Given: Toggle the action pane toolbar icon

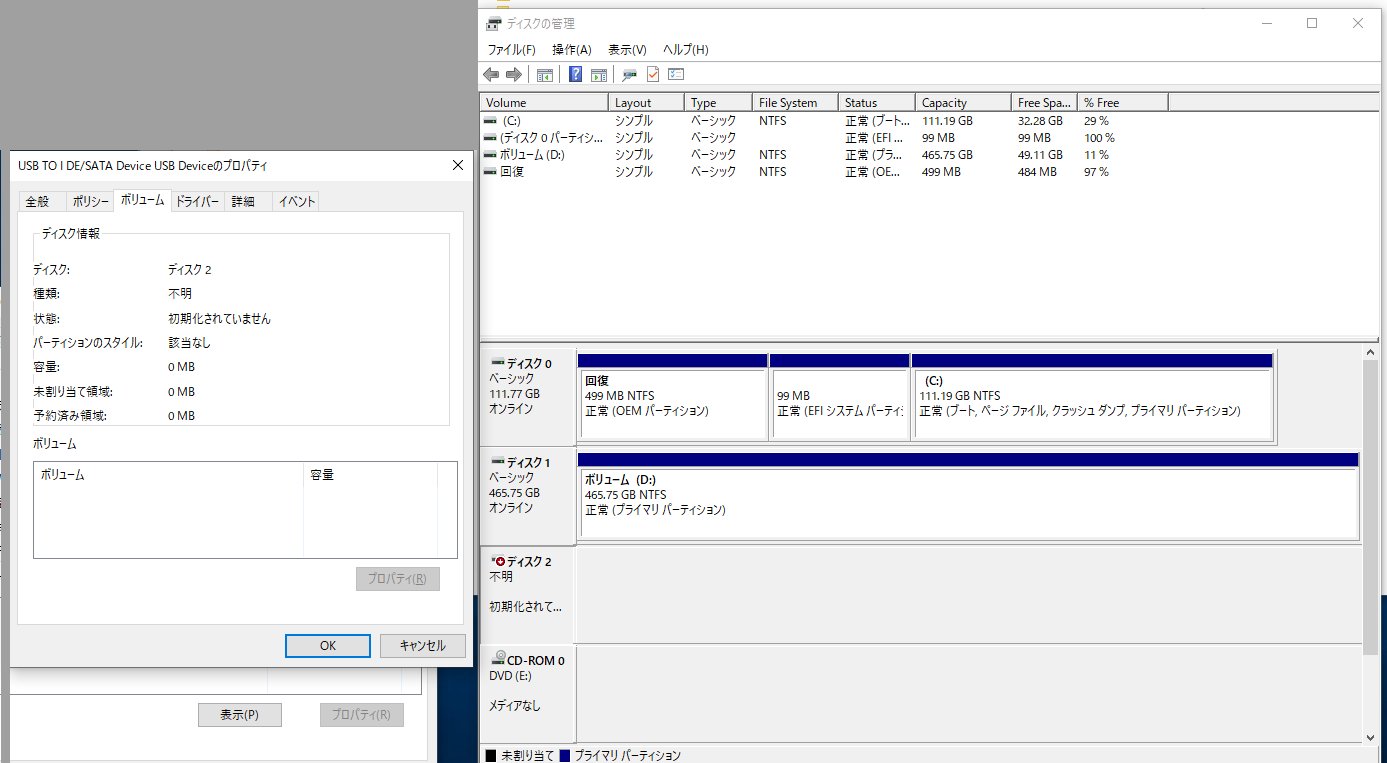Looking at the screenshot, I should point(599,75).
